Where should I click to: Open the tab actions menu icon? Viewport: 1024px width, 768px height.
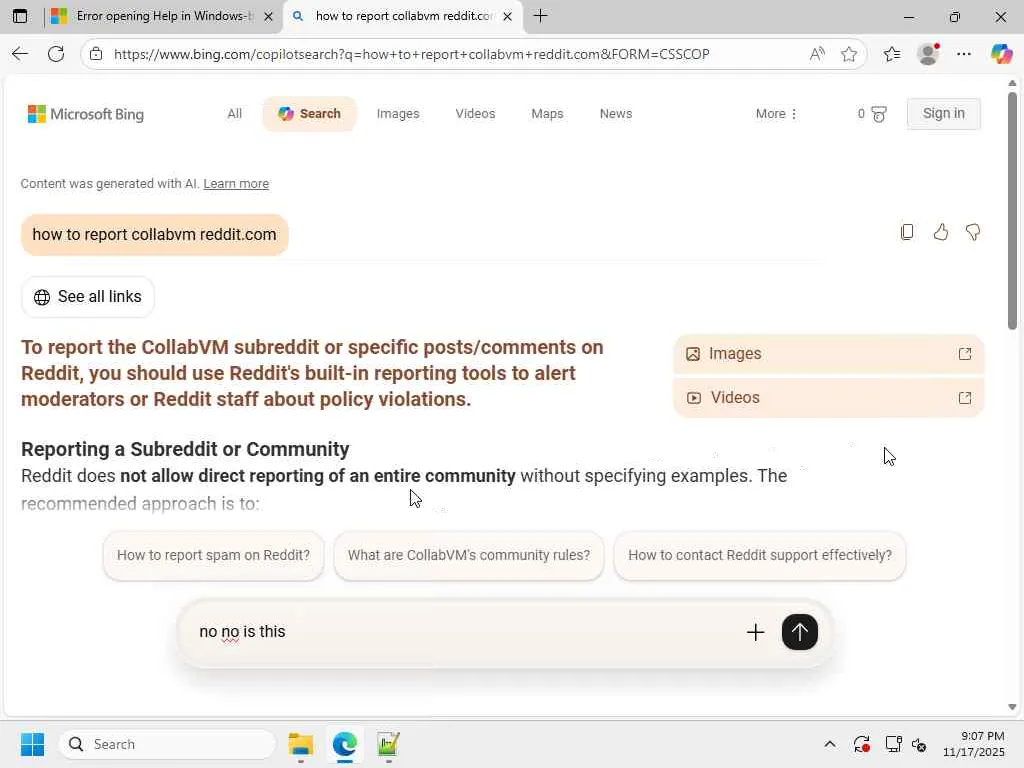point(20,16)
